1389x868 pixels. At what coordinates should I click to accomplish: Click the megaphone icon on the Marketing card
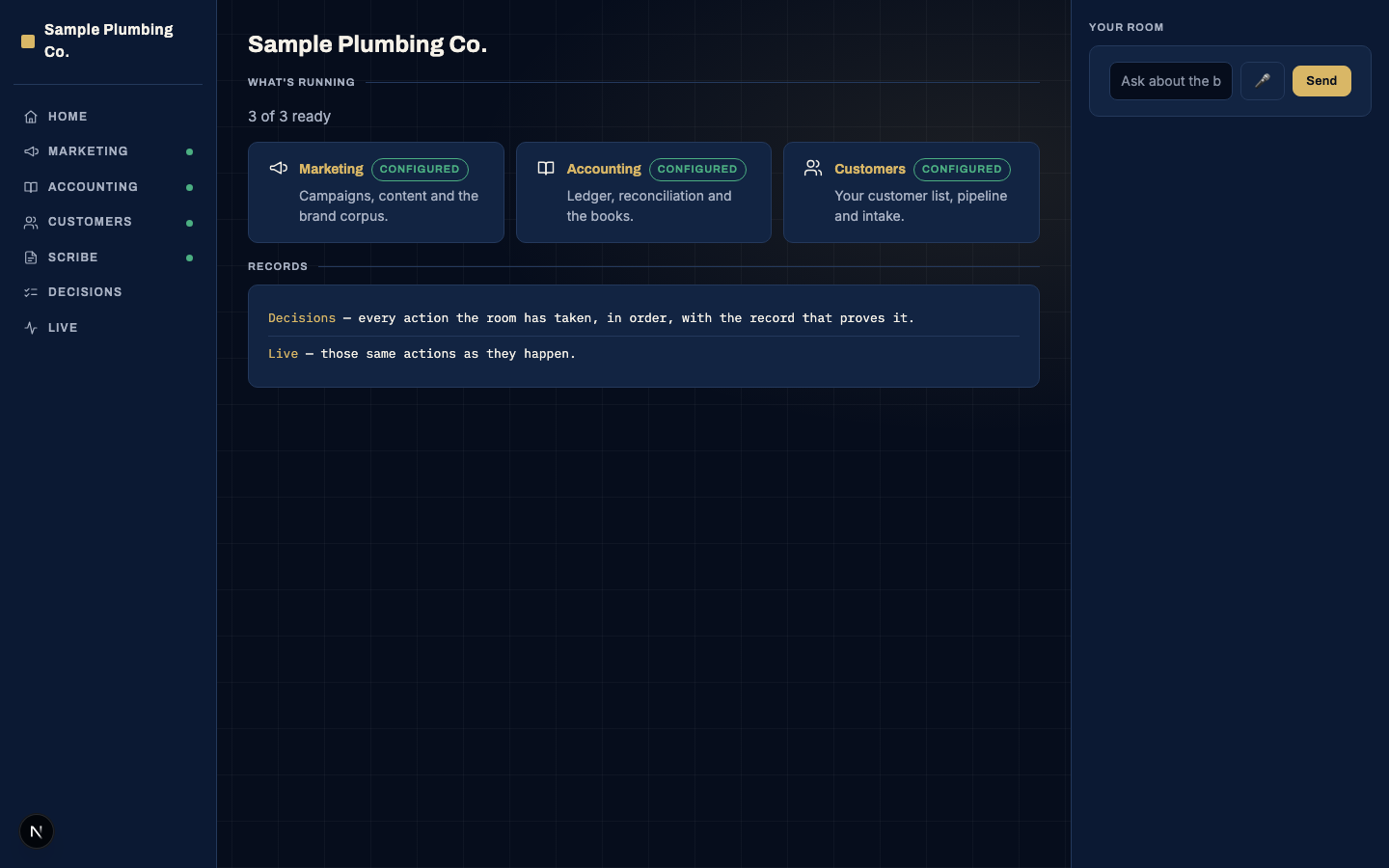coord(278,168)
